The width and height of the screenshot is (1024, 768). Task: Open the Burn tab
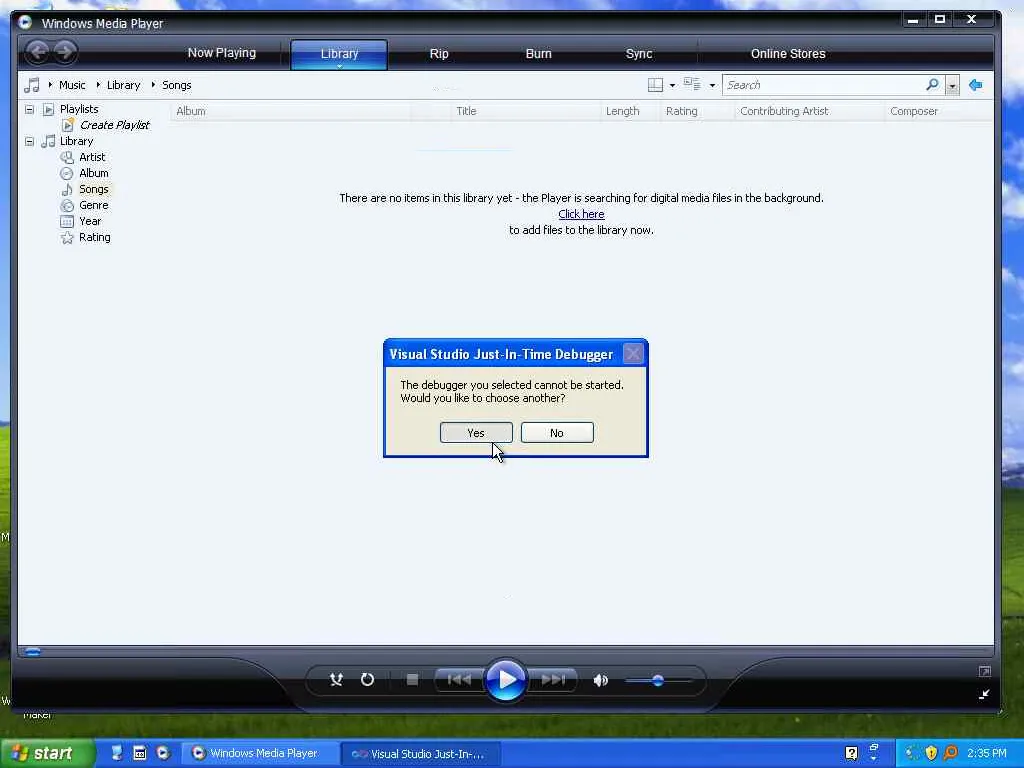[x=538, y=54]
